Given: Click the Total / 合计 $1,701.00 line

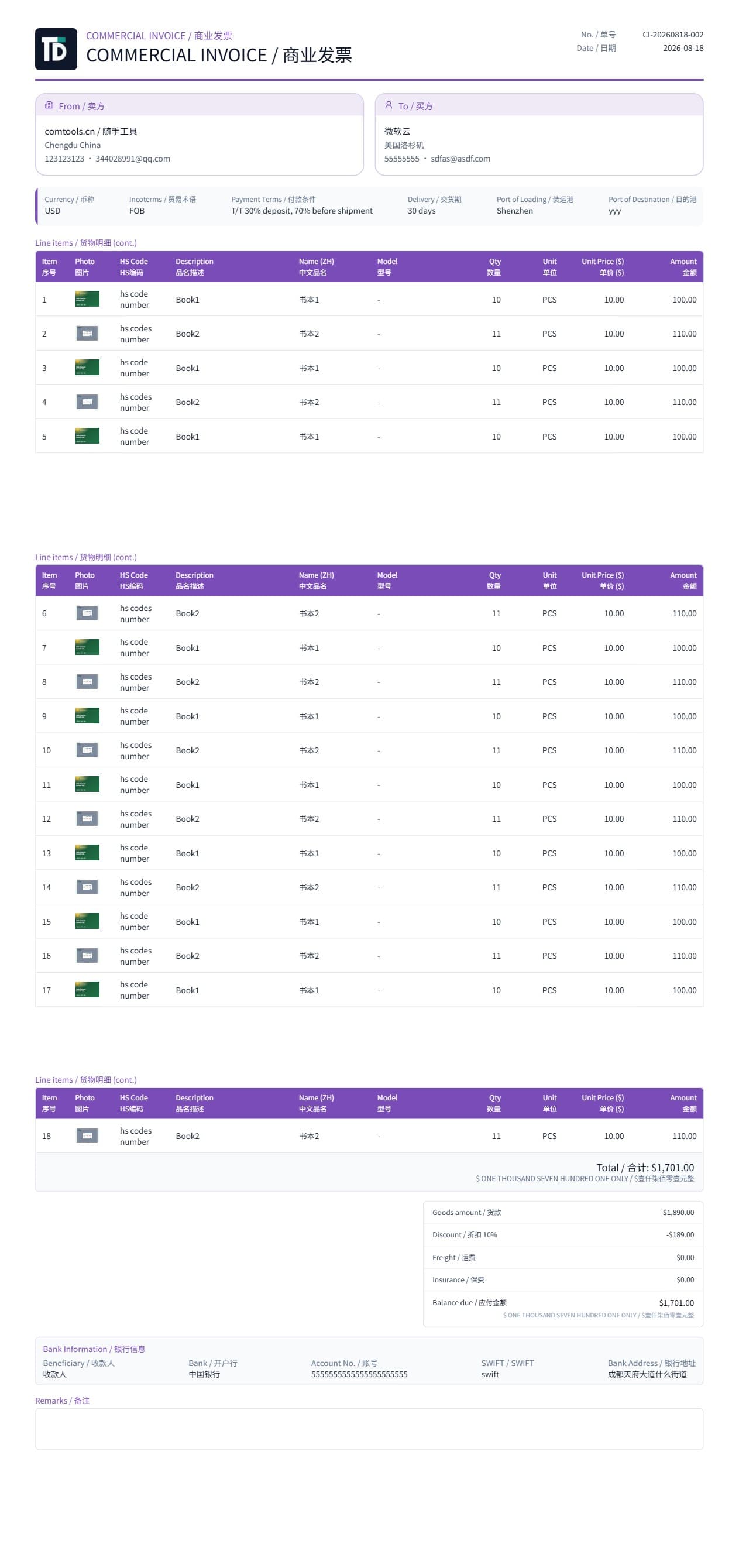Looking at the screenshot, I should coord(645,1168).
